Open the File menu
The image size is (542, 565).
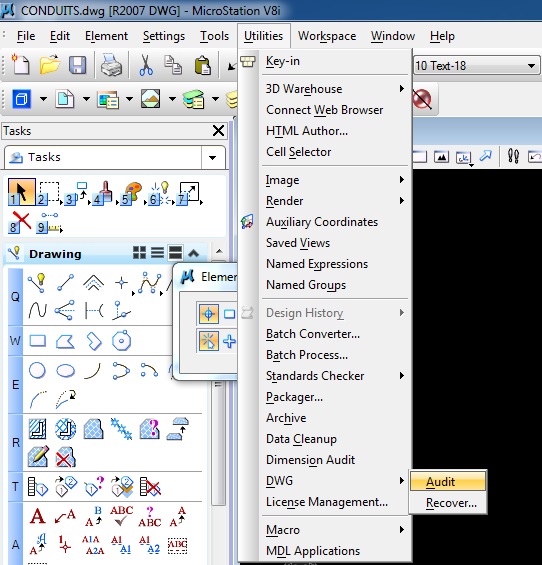tap(26, 36)
